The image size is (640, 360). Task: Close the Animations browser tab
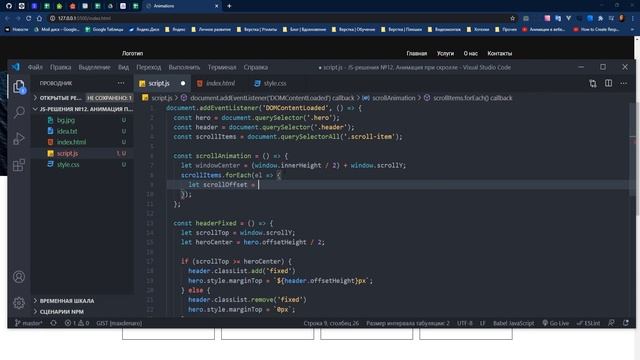click(217, 6)
